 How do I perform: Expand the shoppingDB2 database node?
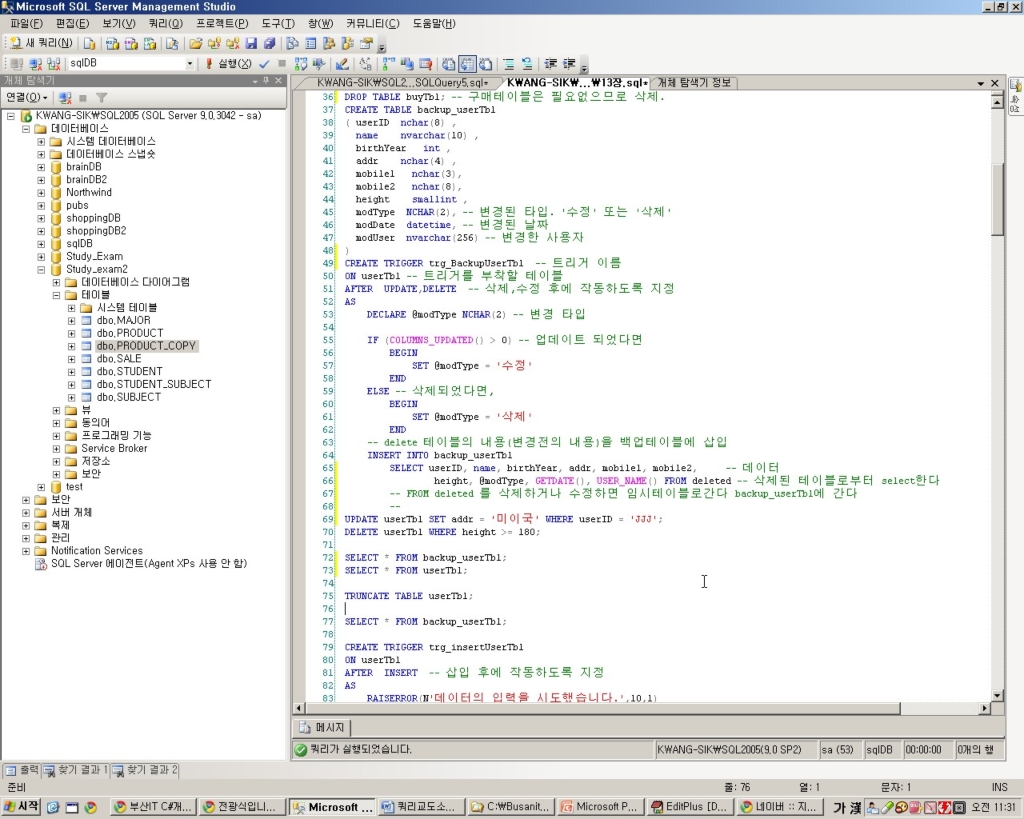41,231
